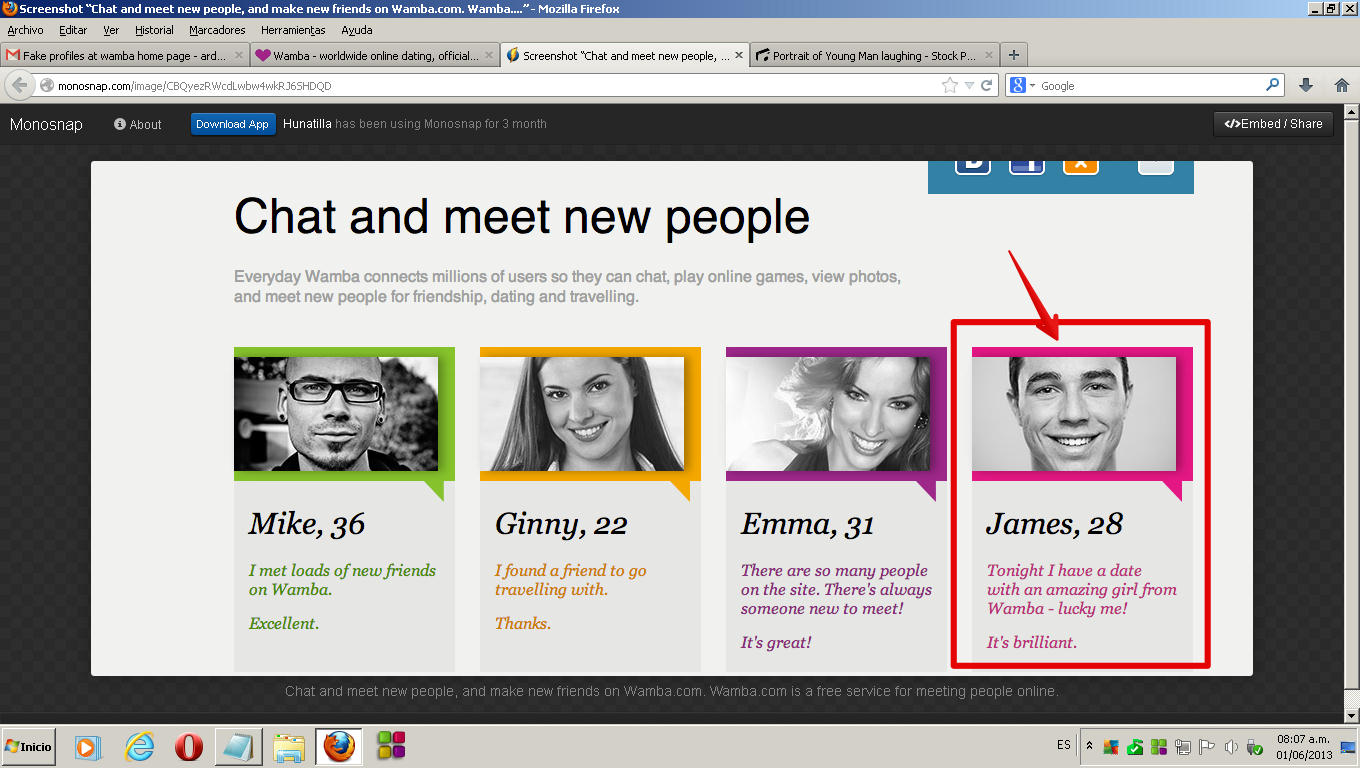Click Mike's black-and-white photo
Viewport: 1360px width, 768px height.
[x=336, y=414]
